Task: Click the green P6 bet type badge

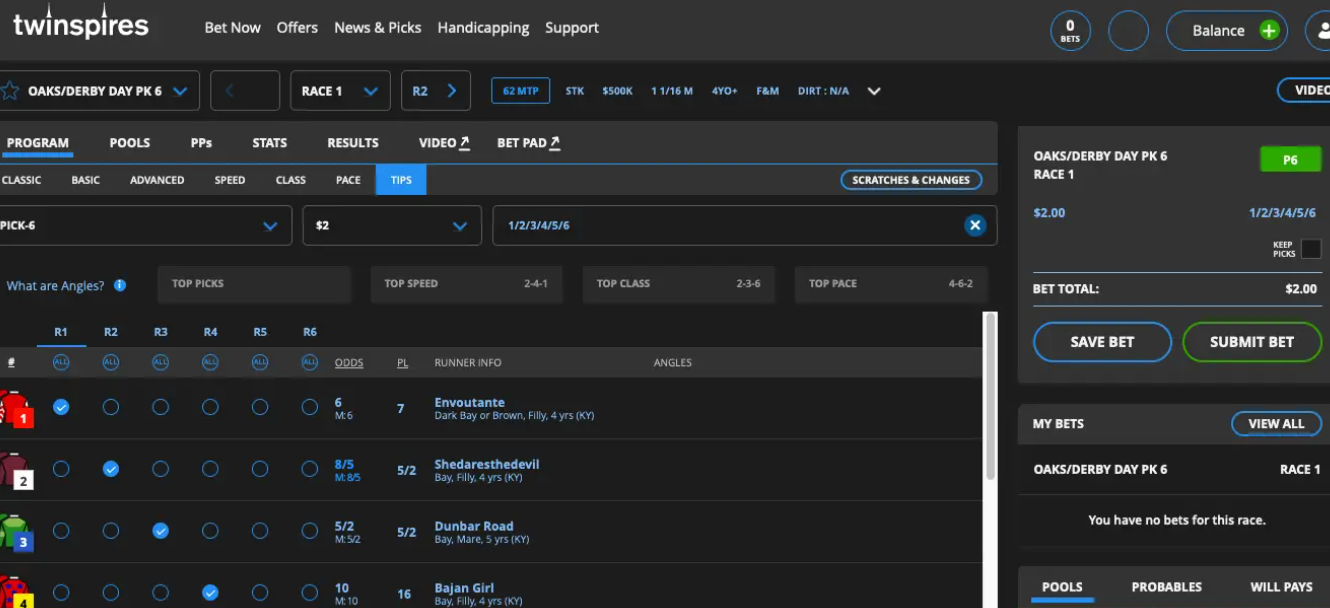Action: 1290,159
